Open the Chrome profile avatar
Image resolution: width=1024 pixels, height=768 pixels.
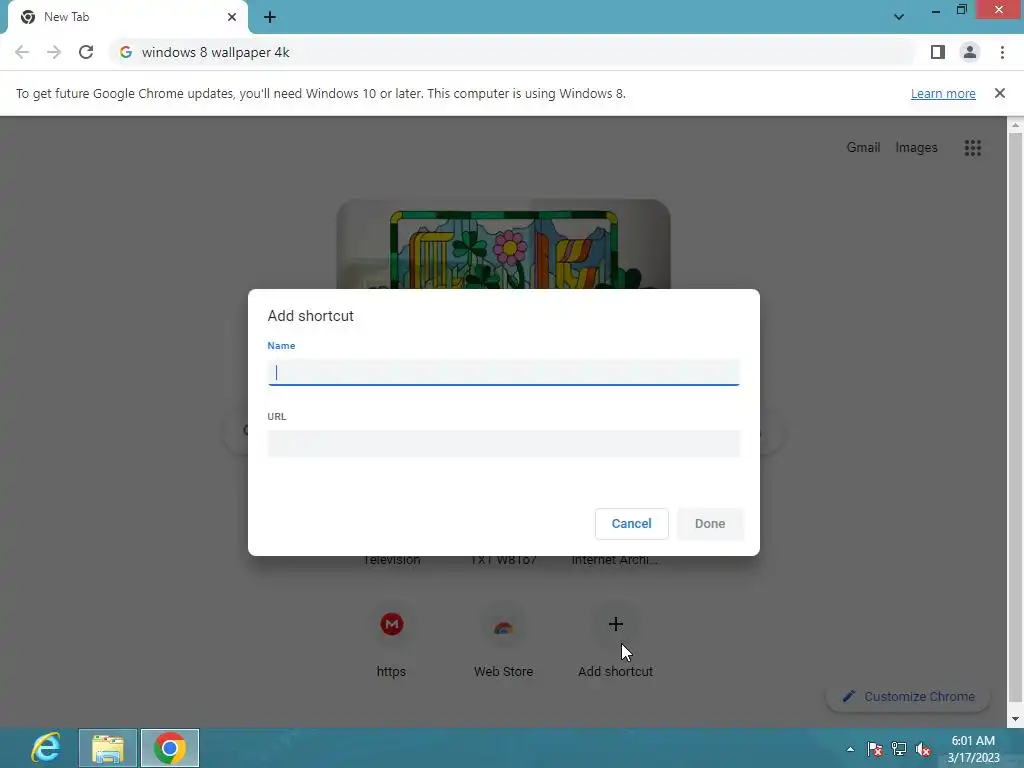click(x=970, y=52)
